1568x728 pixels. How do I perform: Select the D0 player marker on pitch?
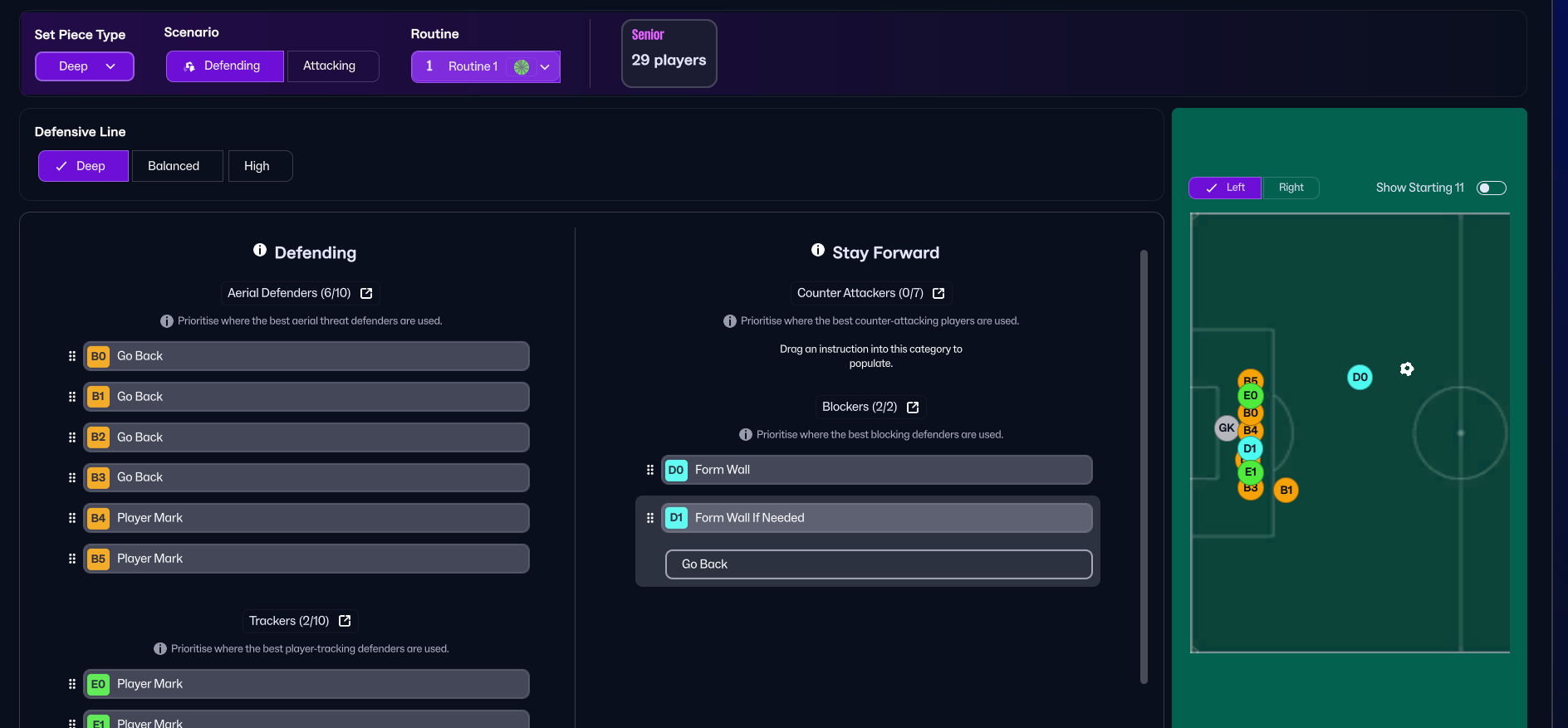pos(1360,377)
